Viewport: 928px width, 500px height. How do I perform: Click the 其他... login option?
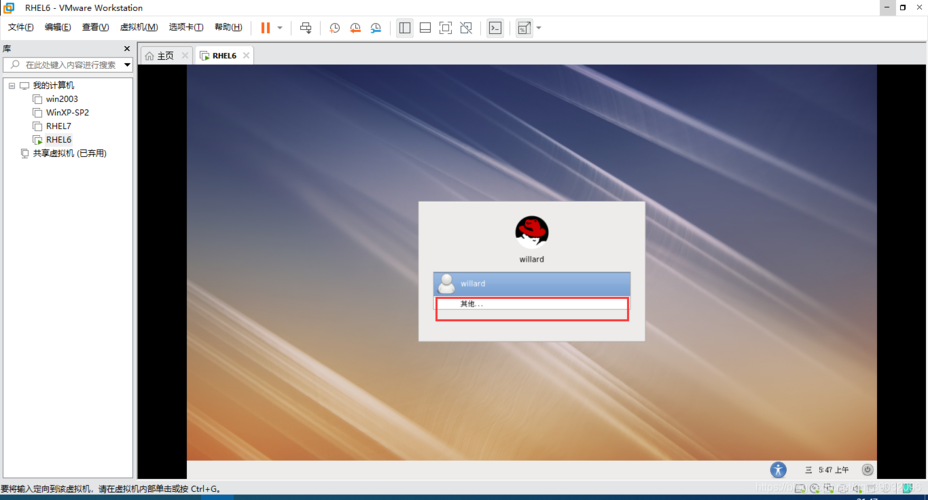point(531,304)
